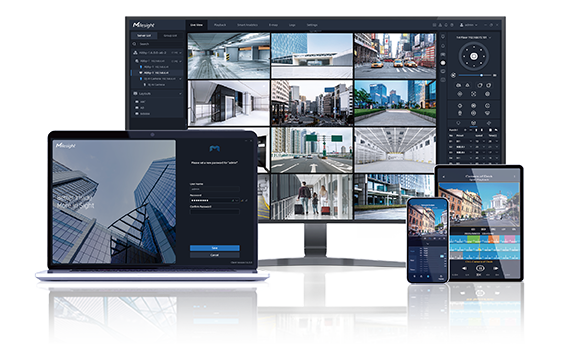
Task: Click the admin user icon in top bar
Action: [462, 25]
